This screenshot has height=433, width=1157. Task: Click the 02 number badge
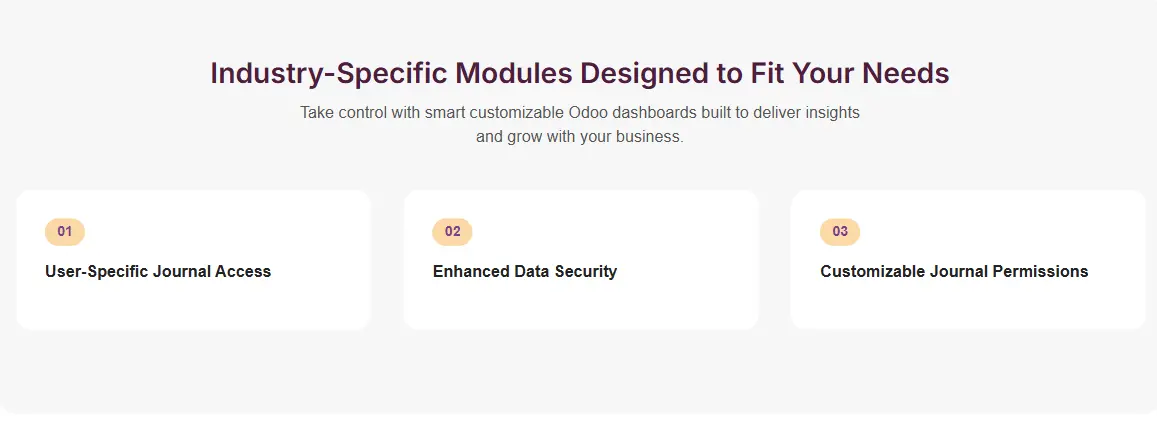pyautogui.click(x=452, y=232)
